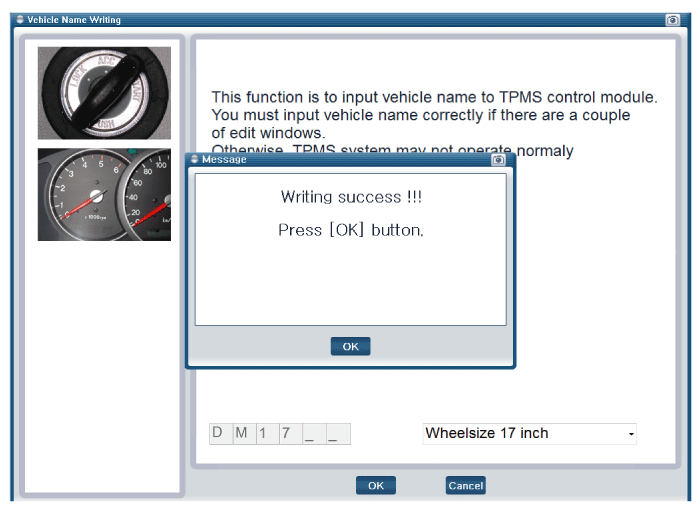Expand the wheel size dropdown arrow
This screenshot has height=509, width=700.
pos(631,434)
